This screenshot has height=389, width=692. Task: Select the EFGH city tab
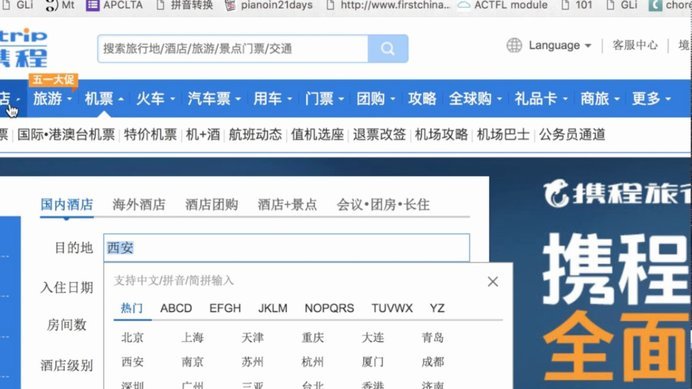(x=225, y=308)
